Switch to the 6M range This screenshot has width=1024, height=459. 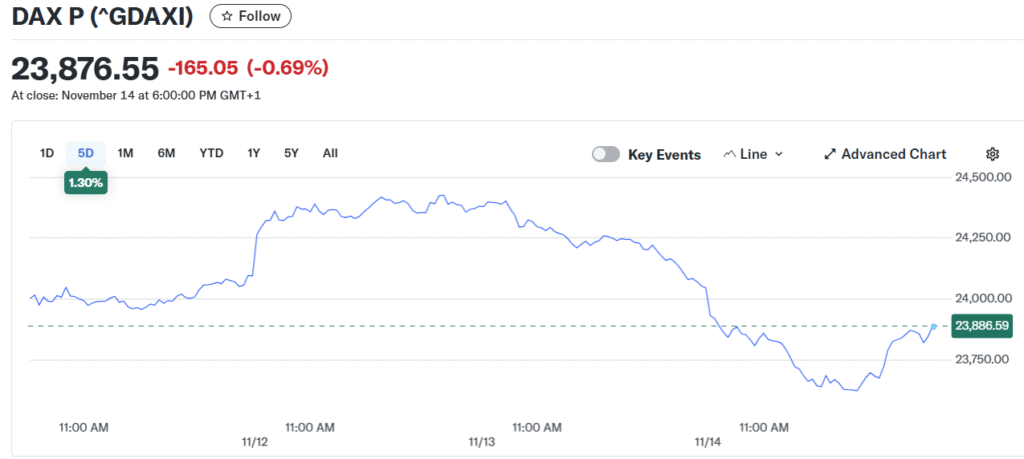(x=166, y=153)
